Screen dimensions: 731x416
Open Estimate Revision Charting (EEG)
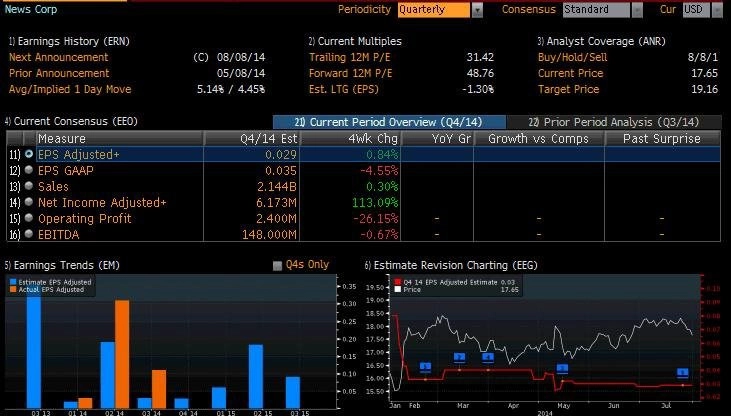451,265
